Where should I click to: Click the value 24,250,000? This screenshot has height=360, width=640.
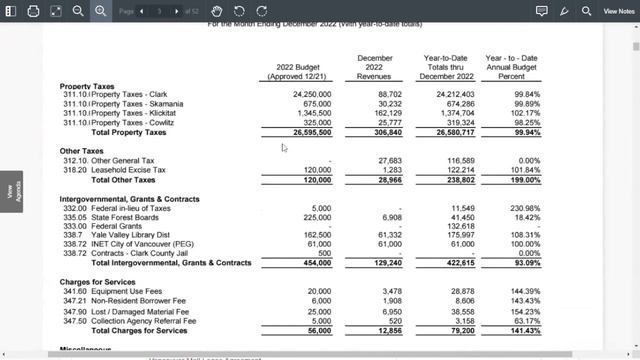(x=312, y=94)
